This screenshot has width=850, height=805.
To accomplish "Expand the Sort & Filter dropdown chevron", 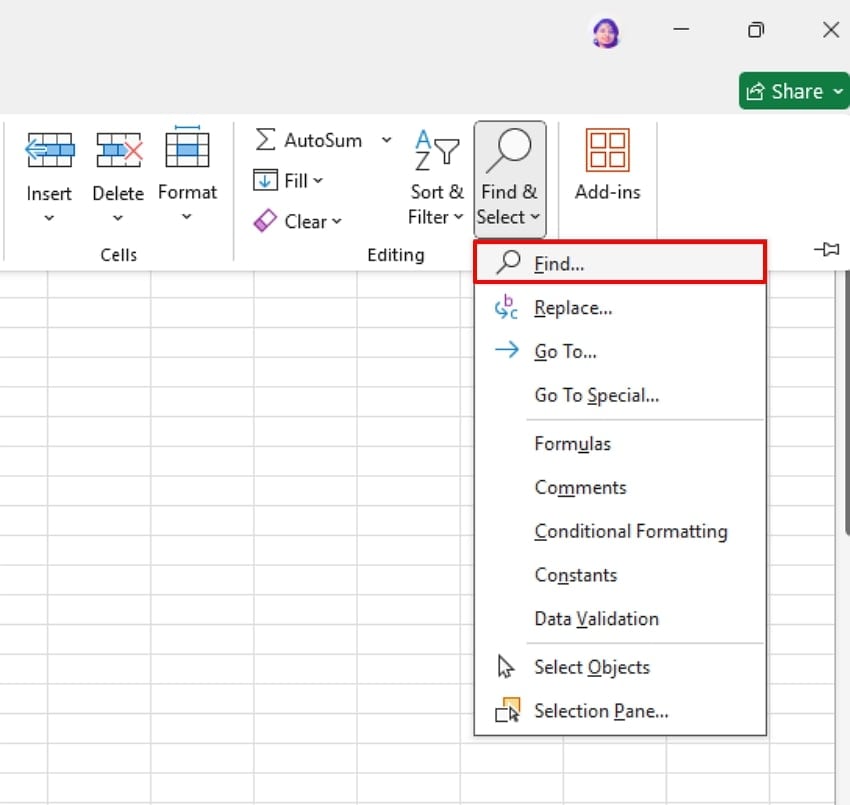I will pyautogui.click(x=459, y=217).
